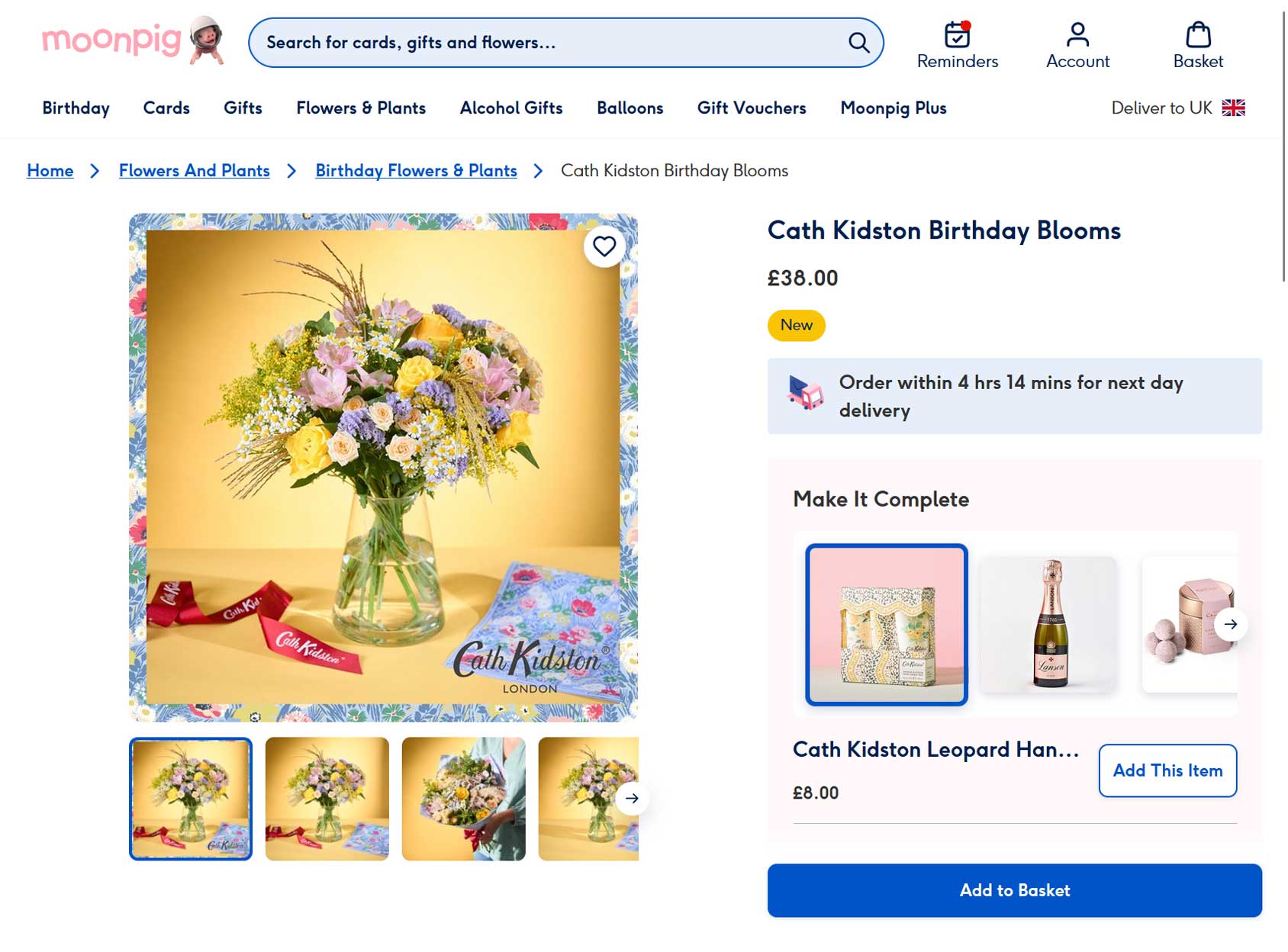The width and height of the screenshot is (1288, 952).
Task: Open the Birthday menu
Action: pos(76,108)
